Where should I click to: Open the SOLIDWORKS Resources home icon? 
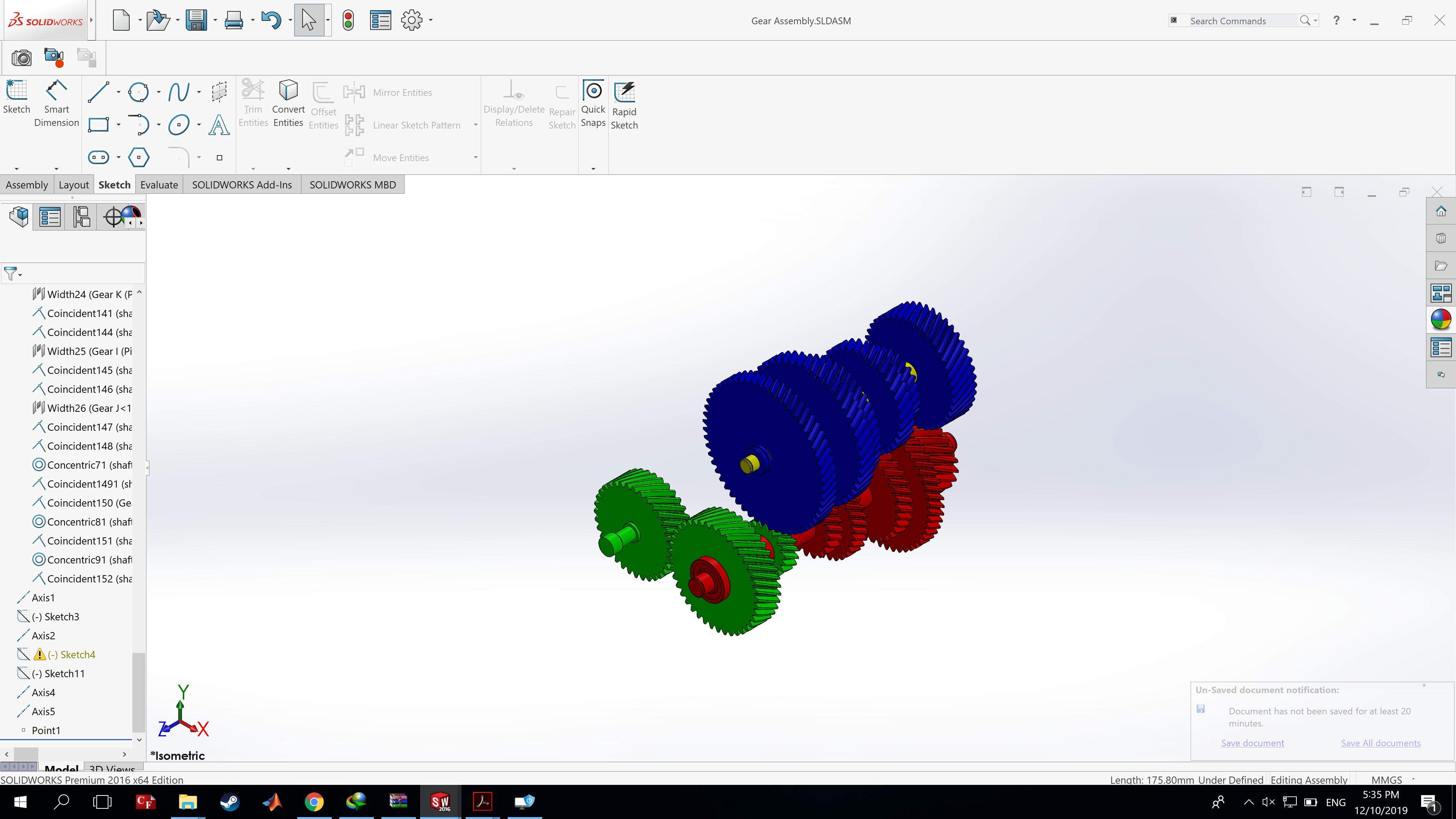(1441, 212)
